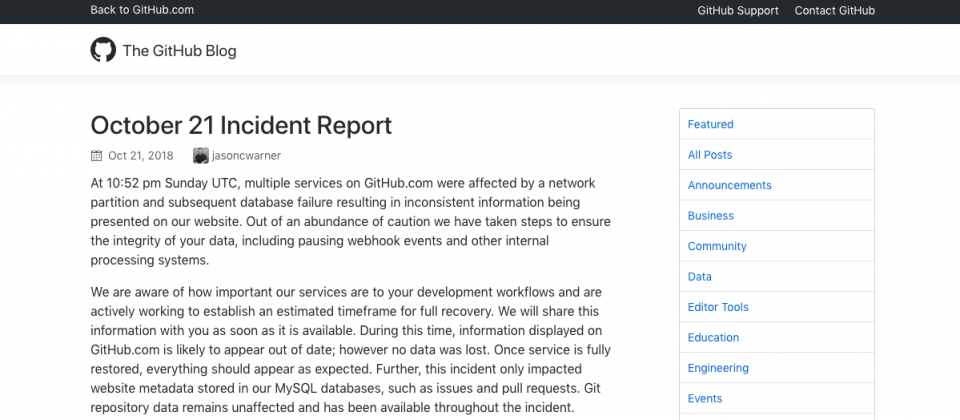View author jasoncwarner's profile
This screenshot has width=960, height=420.
tap(246, 156)
